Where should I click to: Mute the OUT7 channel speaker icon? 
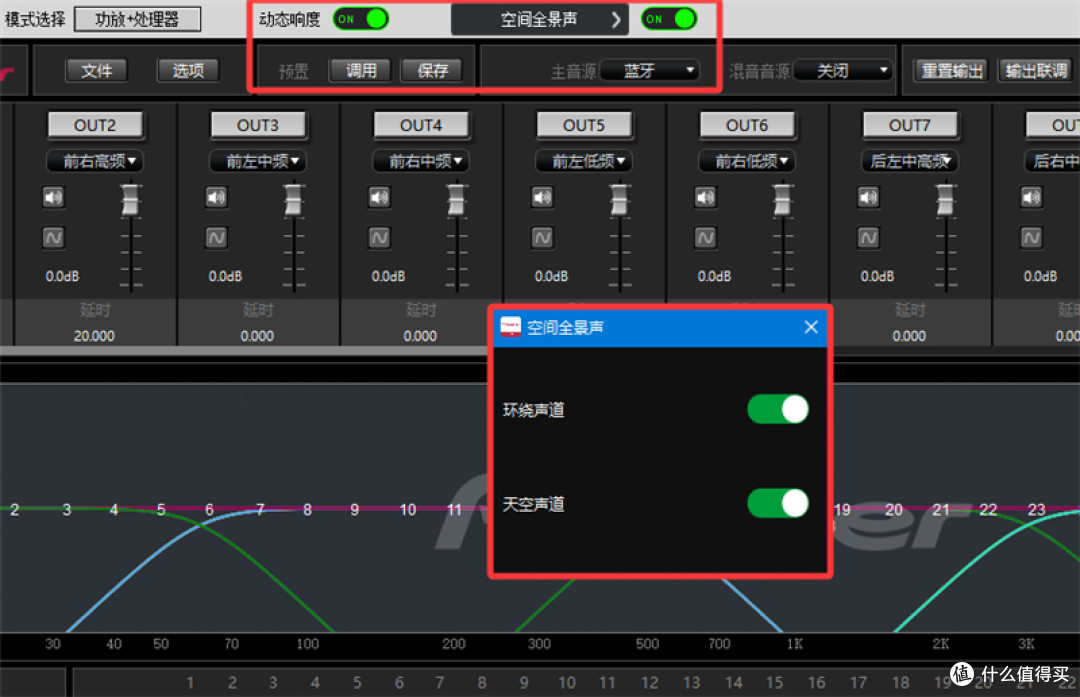pyautogui.click(x=869, y=198)
